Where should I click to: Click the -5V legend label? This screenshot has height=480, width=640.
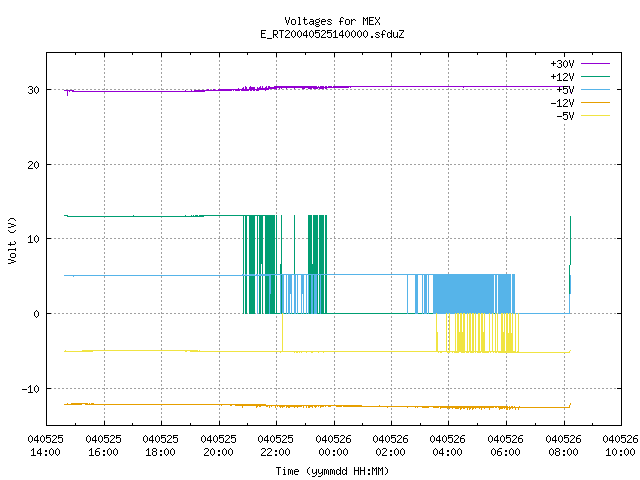(x=565, y=116)
